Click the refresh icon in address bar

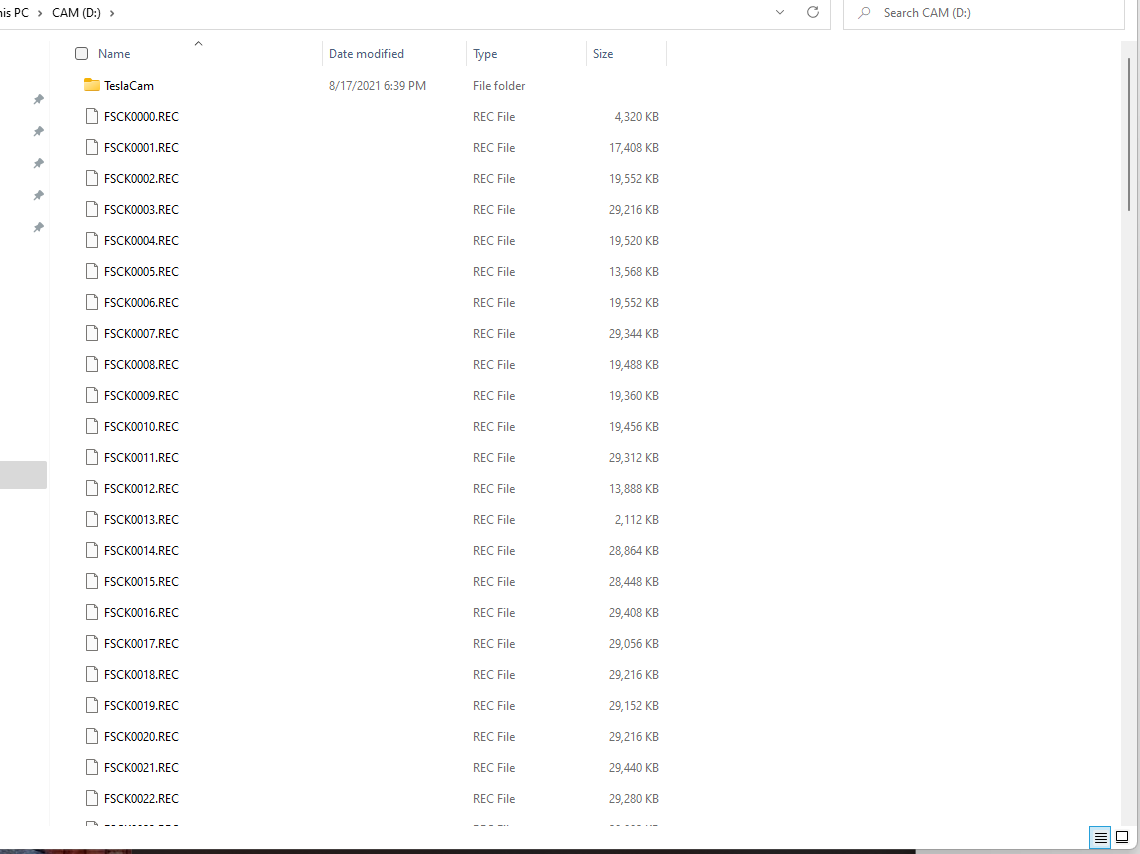813,12
